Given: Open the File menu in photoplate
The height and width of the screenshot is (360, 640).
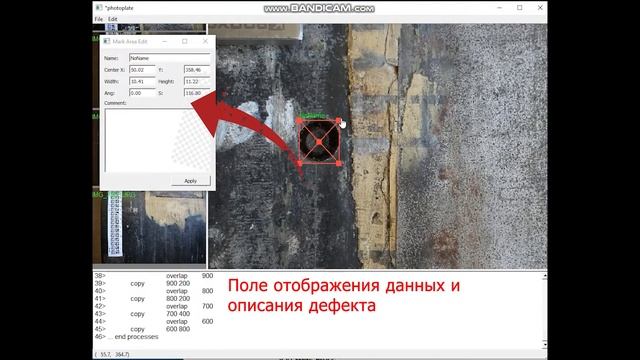Looking at the screenshot, I should (x=98, y=19).
